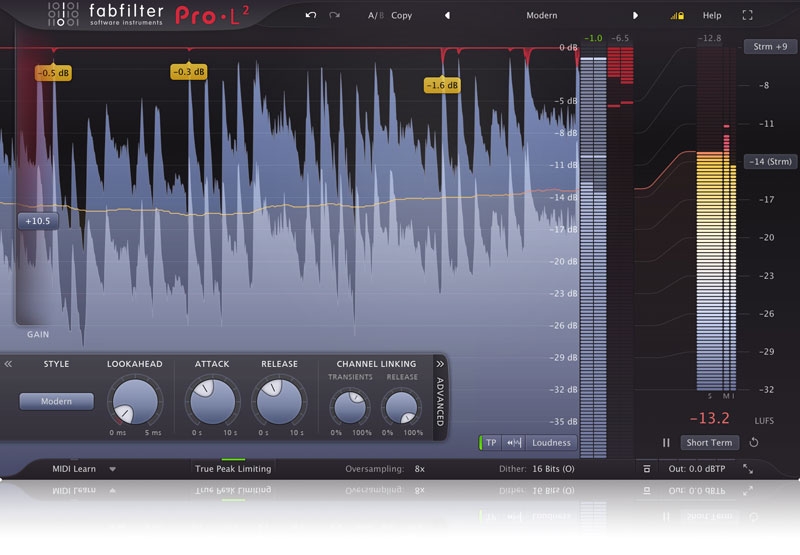800x555 pixels.
Task: Open the Help menu
Action: pyautogui.click(x=712, y=16)
